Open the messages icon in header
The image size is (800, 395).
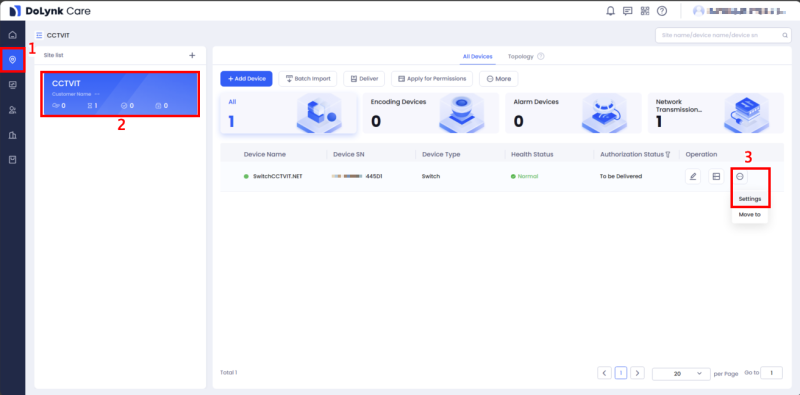tap(628, 11)
